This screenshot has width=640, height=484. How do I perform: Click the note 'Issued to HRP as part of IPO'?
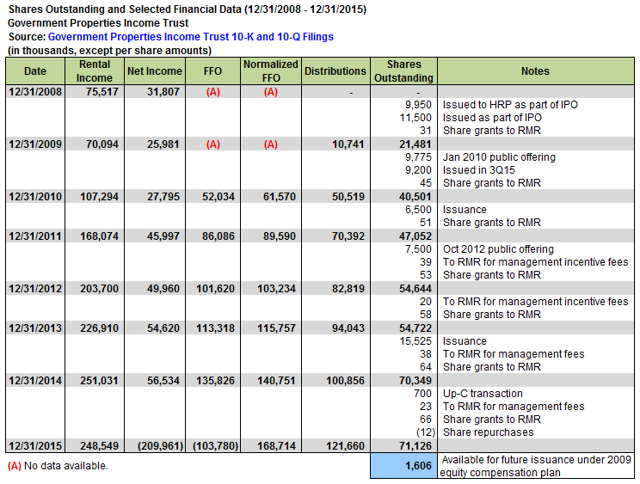coord(510,105)
